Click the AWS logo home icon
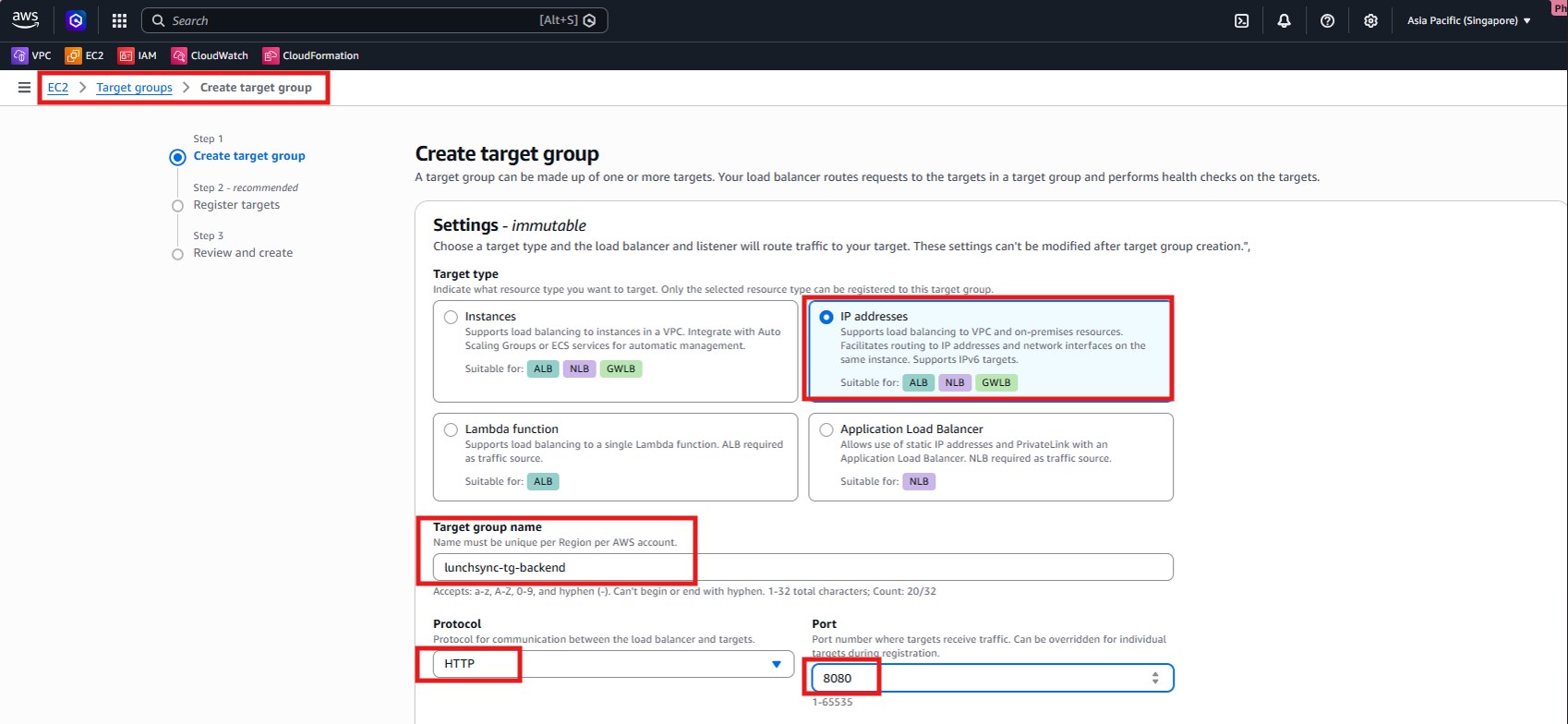The width and height of the screenshot is (1568, 724). 25,20
